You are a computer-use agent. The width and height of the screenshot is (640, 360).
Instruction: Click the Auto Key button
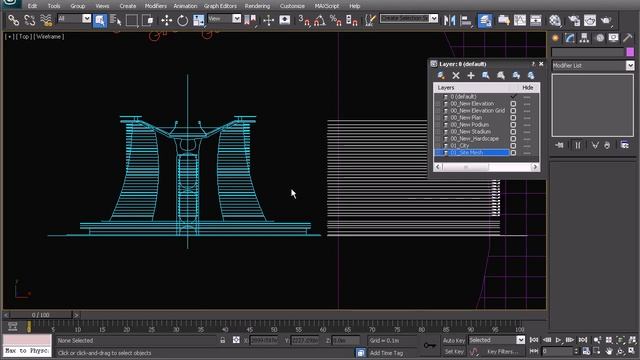(x=454, y=340)
